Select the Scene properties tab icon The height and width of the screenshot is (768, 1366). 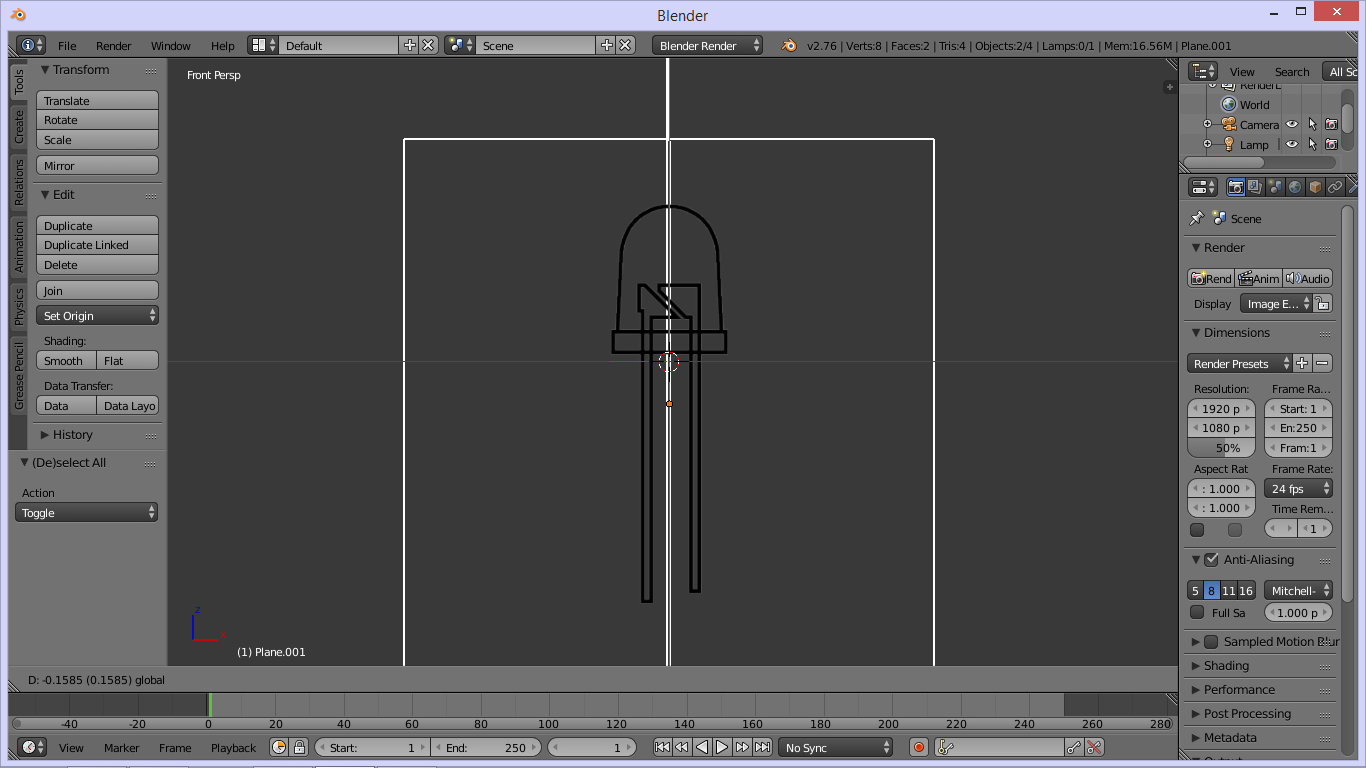[x=1275, y=187]
